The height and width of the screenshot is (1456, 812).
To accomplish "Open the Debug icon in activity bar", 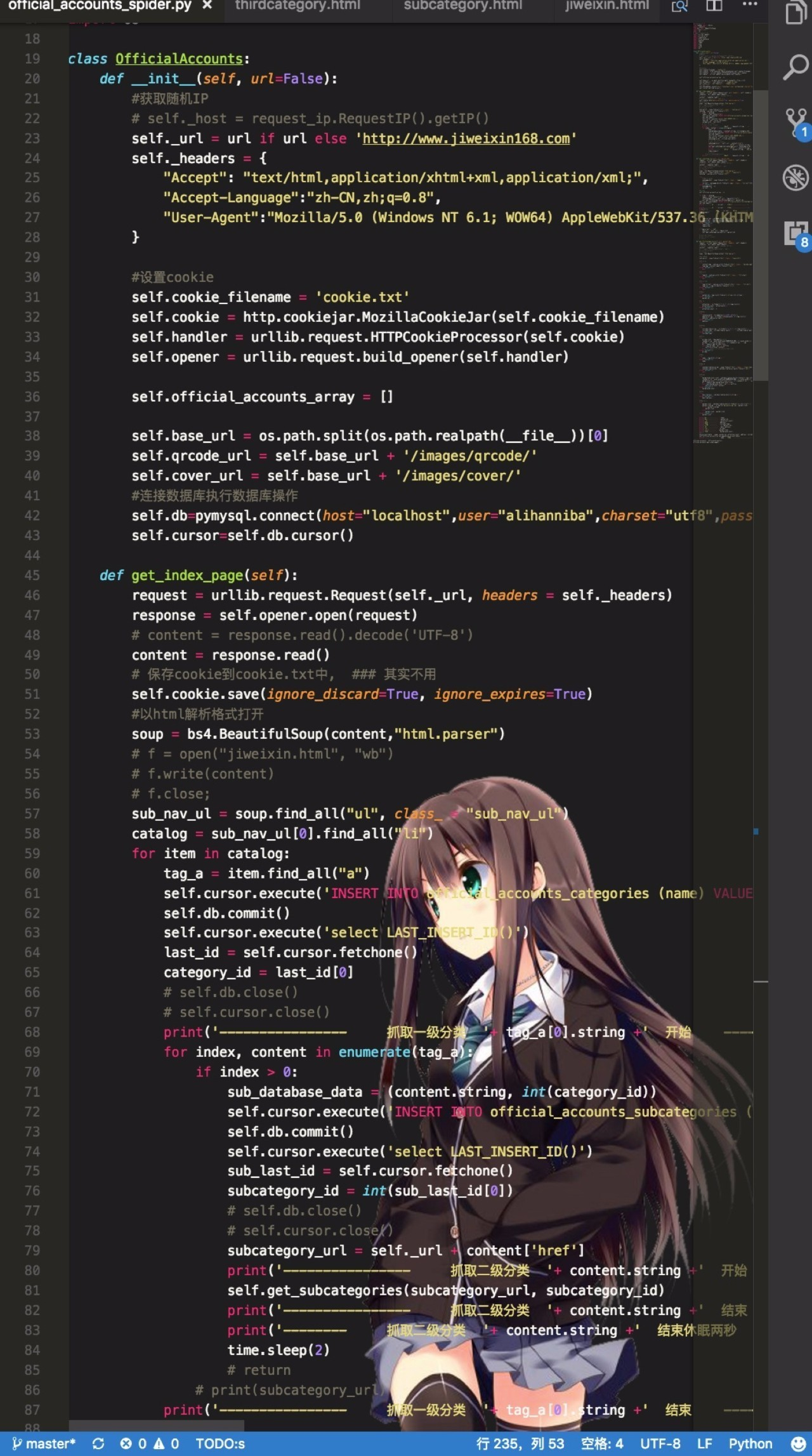I will (x=796, y=178).
